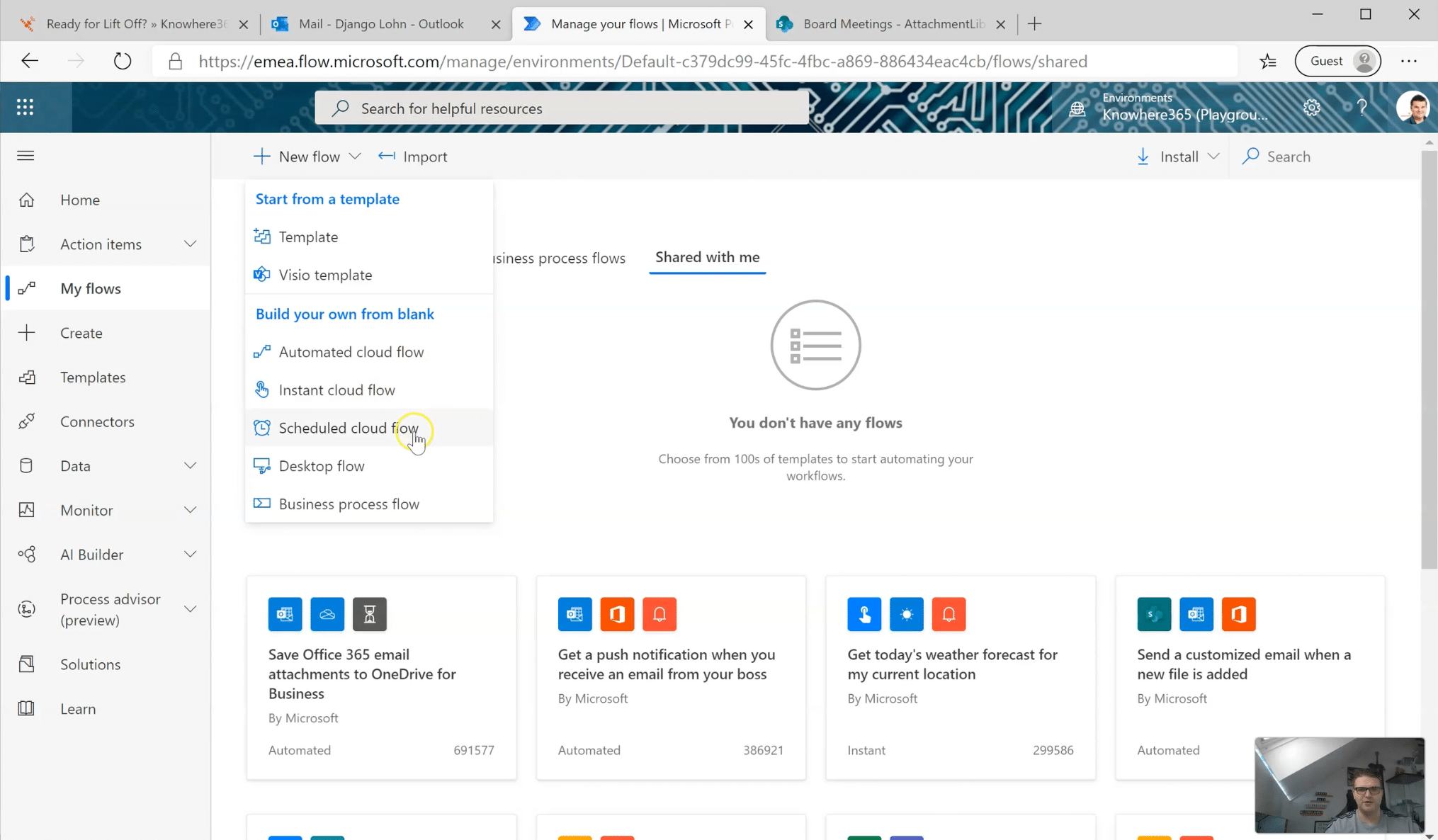Screen dimensions: 1438x840
Task: Open the browser favorites star icon
Action: click(x=1268, y=62)
